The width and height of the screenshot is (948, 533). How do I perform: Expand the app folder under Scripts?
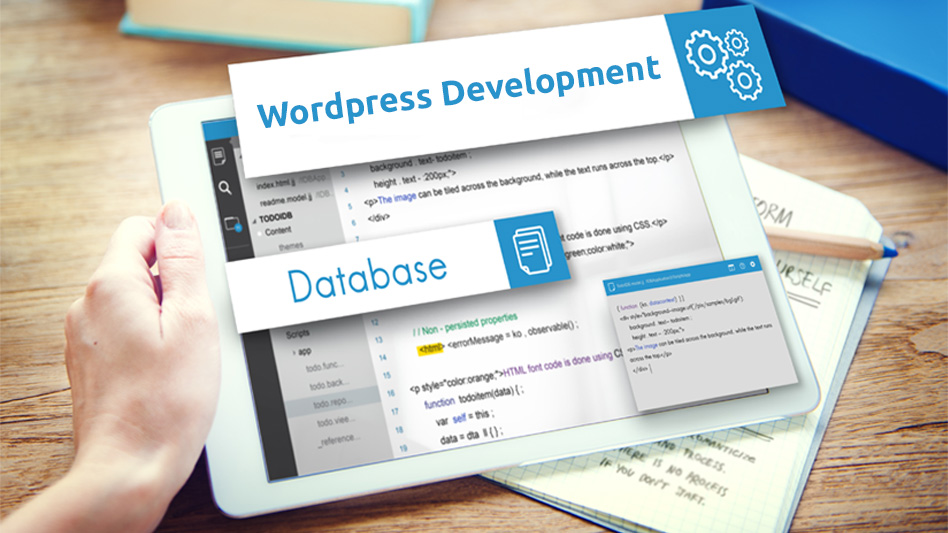(295, 353)
